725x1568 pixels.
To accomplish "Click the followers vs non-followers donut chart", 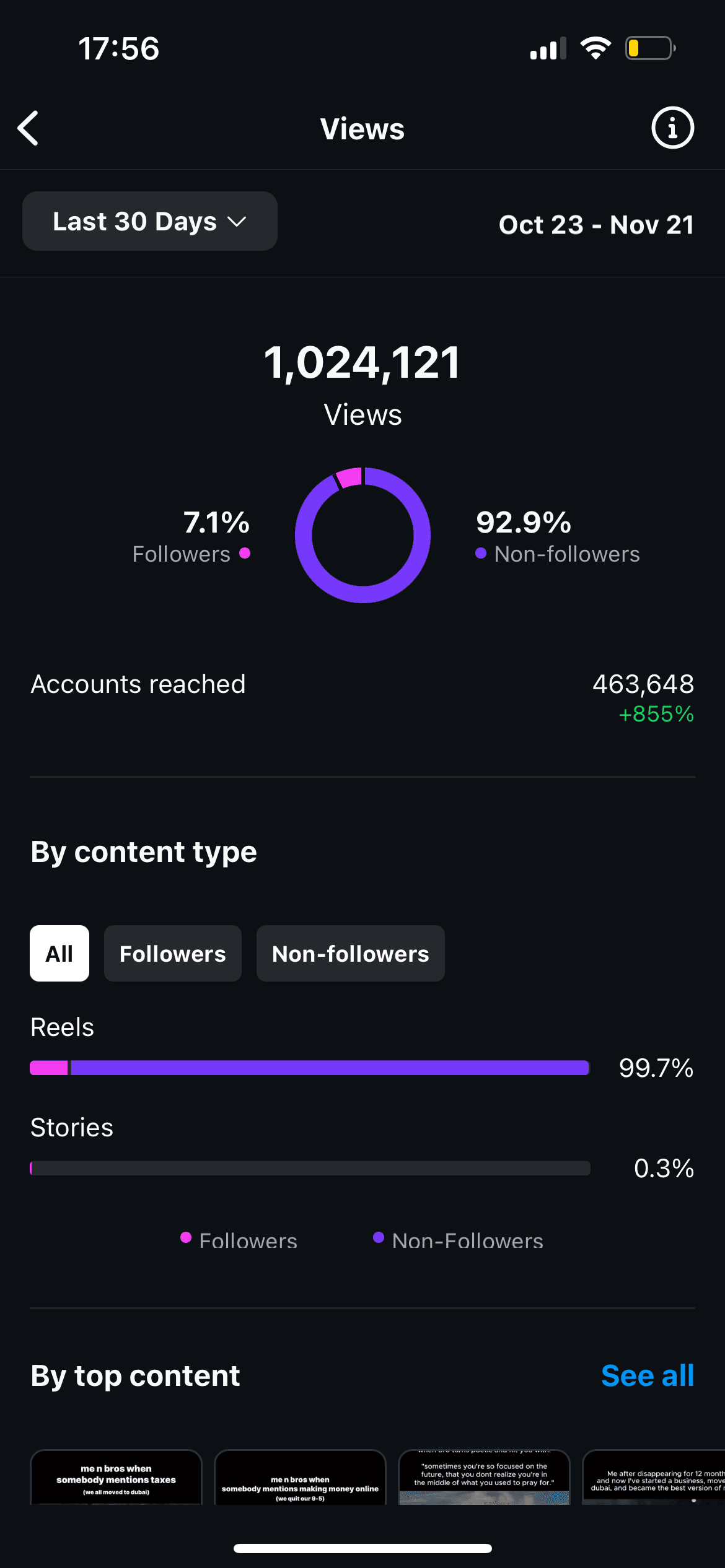I will (x=362, y=535).
